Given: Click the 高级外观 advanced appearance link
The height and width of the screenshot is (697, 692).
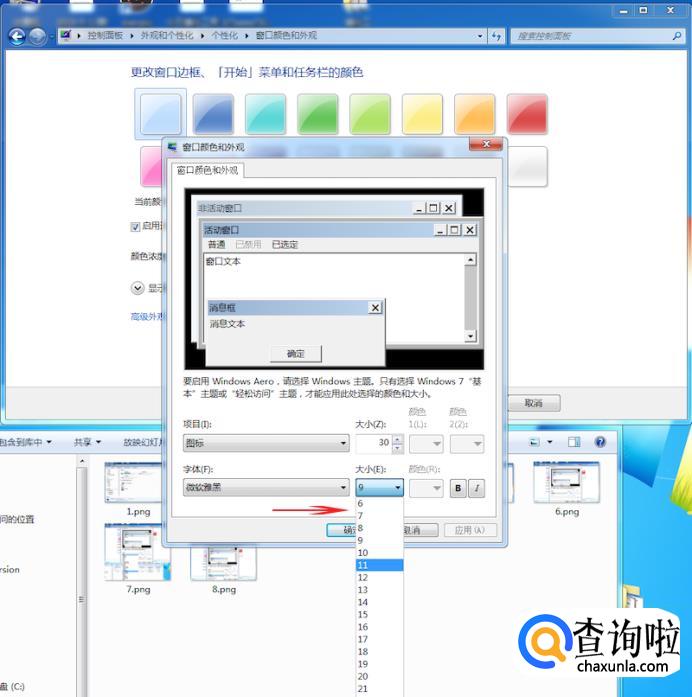Looking at the screenshot, I should tap(148, 316).
